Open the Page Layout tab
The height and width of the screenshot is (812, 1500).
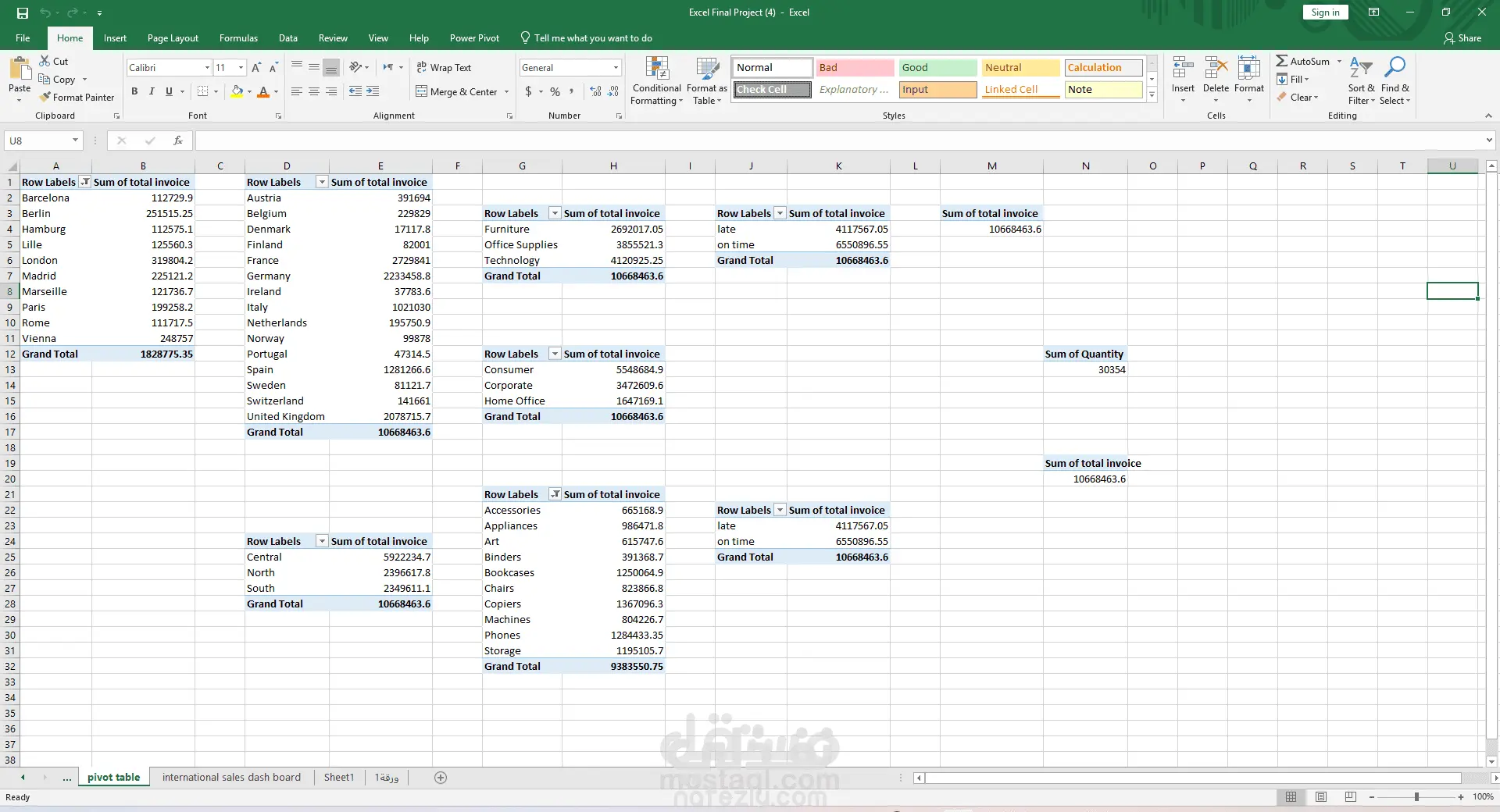click(173, 38)
